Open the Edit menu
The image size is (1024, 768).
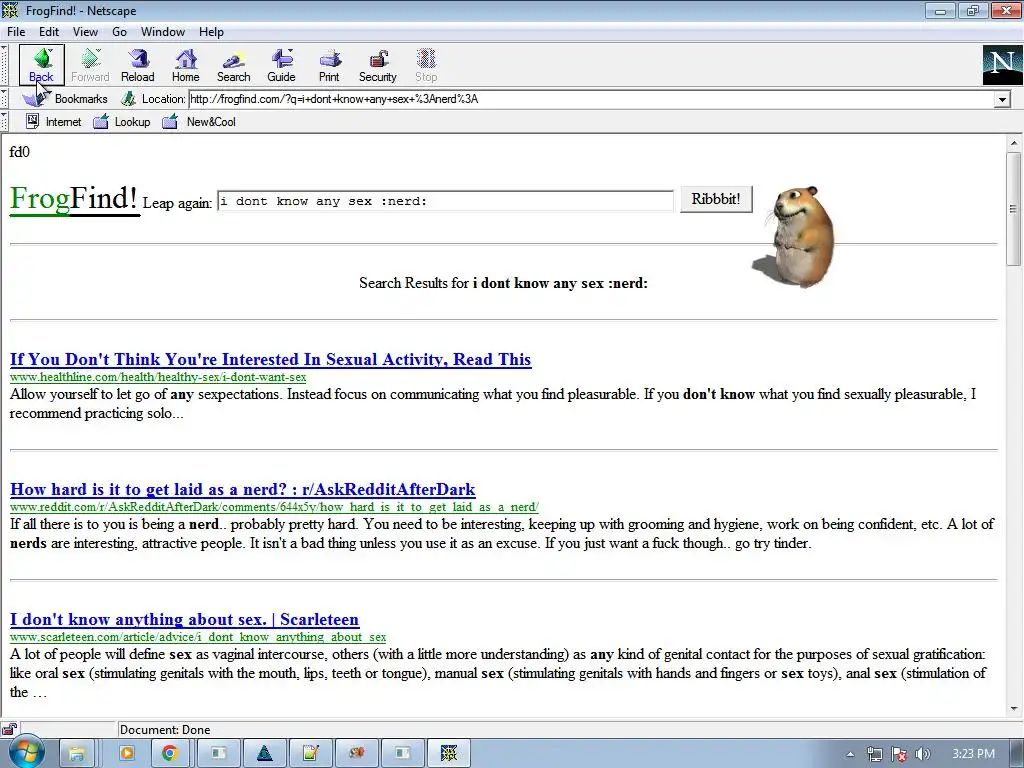click(49, 31)
